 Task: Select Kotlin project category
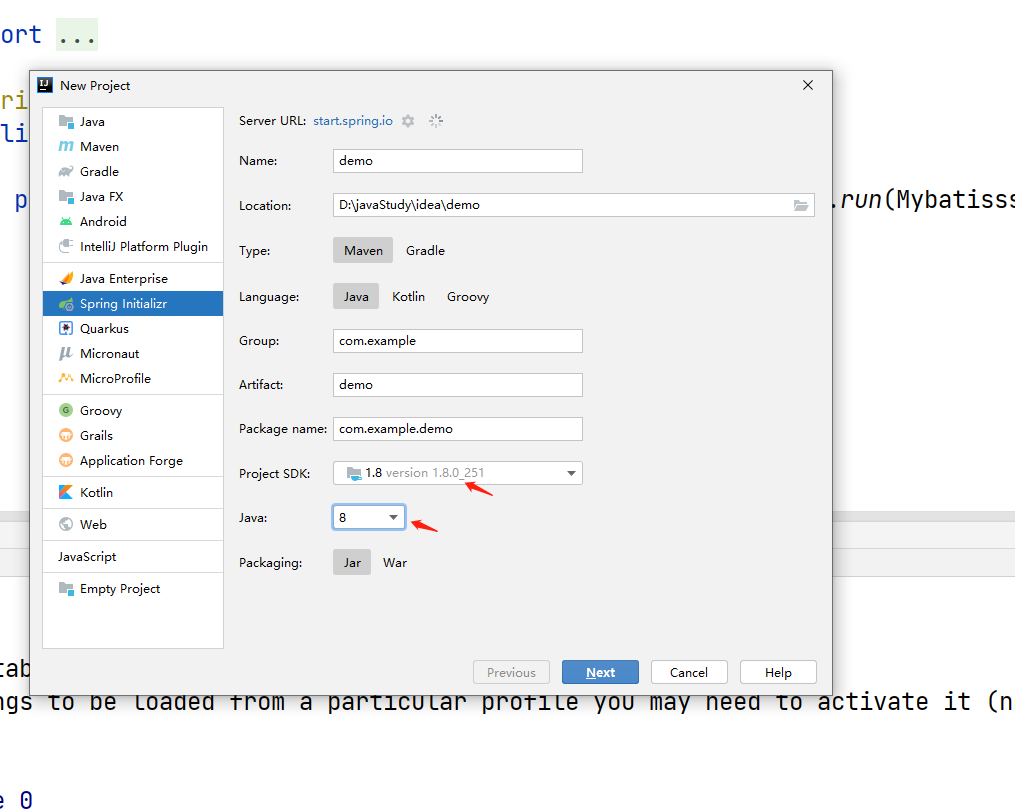(133, 492)
